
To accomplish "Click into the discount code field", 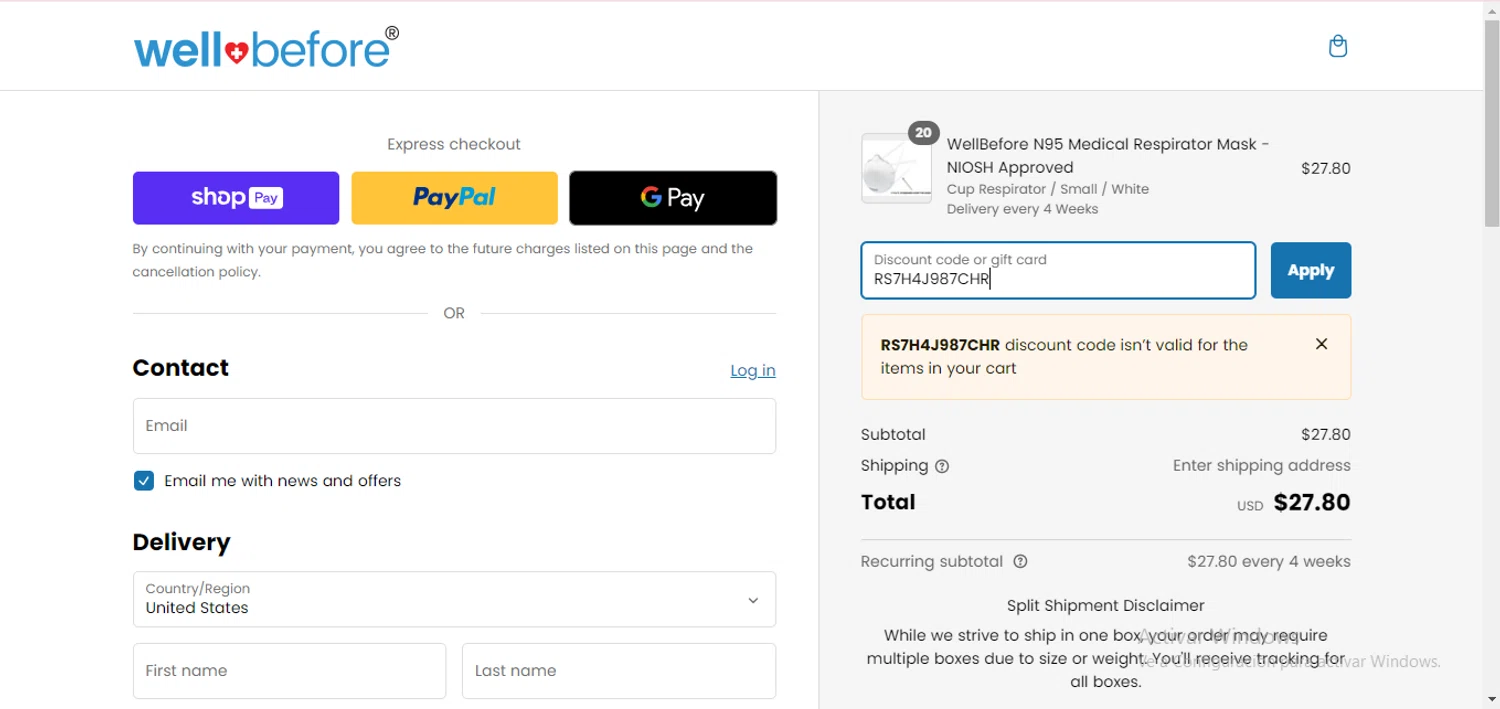I will coord(1058,270).
